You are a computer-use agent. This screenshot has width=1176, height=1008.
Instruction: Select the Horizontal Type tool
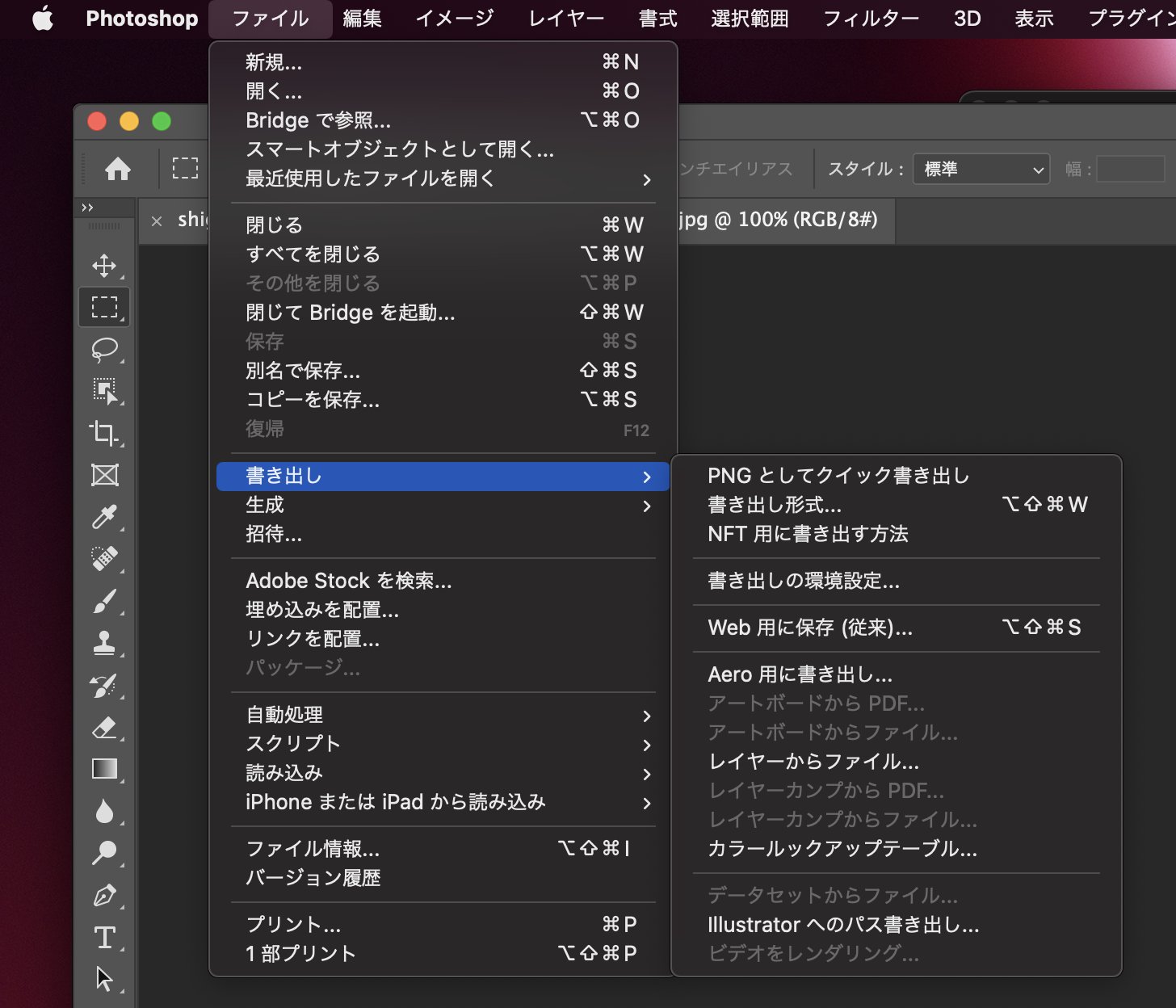[104, 937]
